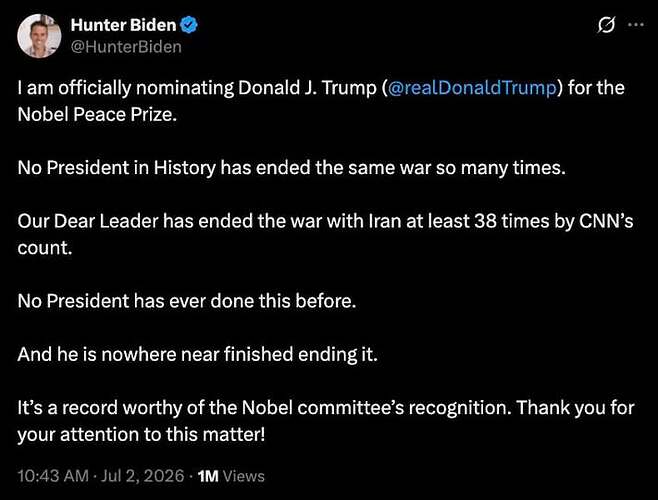This screenshot has height=500, width=658.
Task: Click the Views label beside the count
Action: pyautogui.click(x=244, y=476)
